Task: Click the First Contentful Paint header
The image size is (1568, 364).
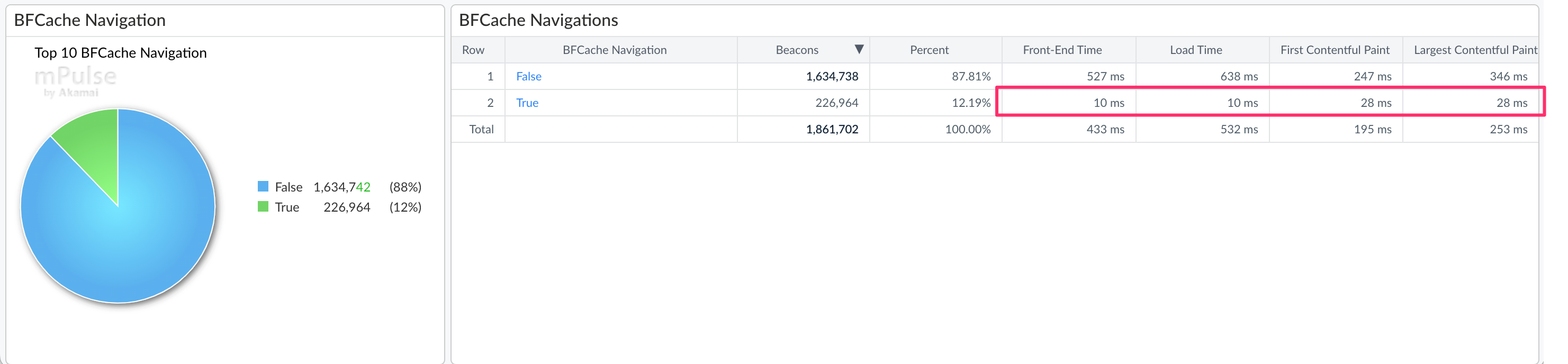Action: point(1334,50)
